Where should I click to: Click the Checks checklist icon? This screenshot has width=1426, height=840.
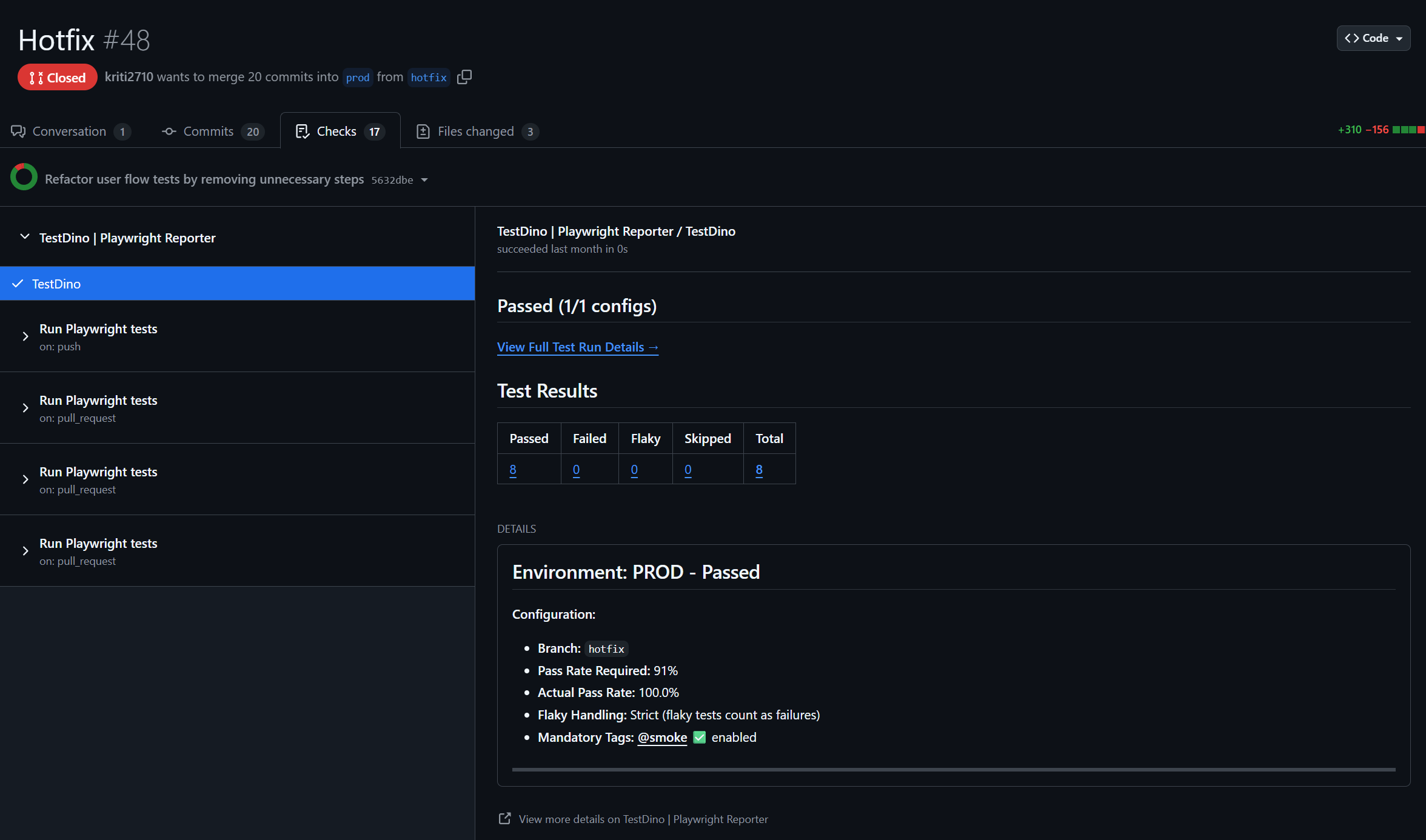pos(303,131)
